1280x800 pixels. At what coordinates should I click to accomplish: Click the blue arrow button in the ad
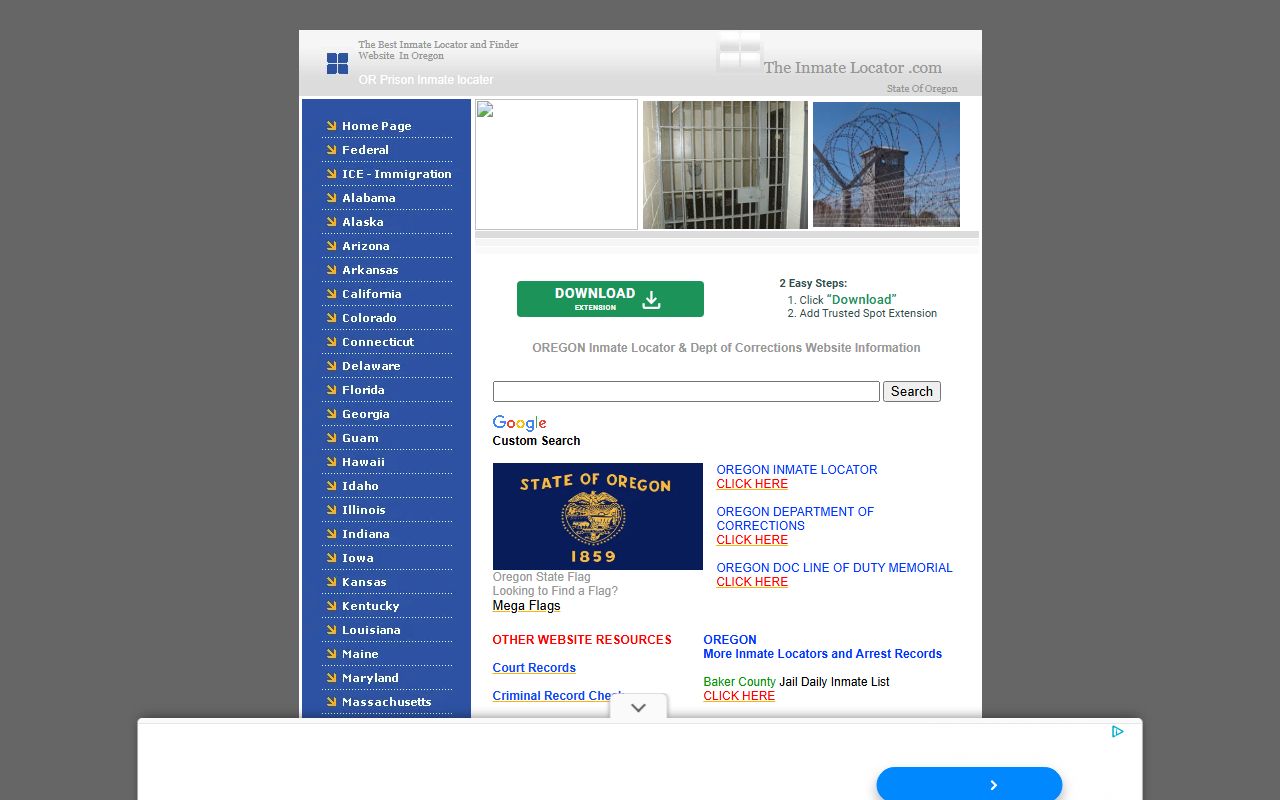[x=969, y=785]
